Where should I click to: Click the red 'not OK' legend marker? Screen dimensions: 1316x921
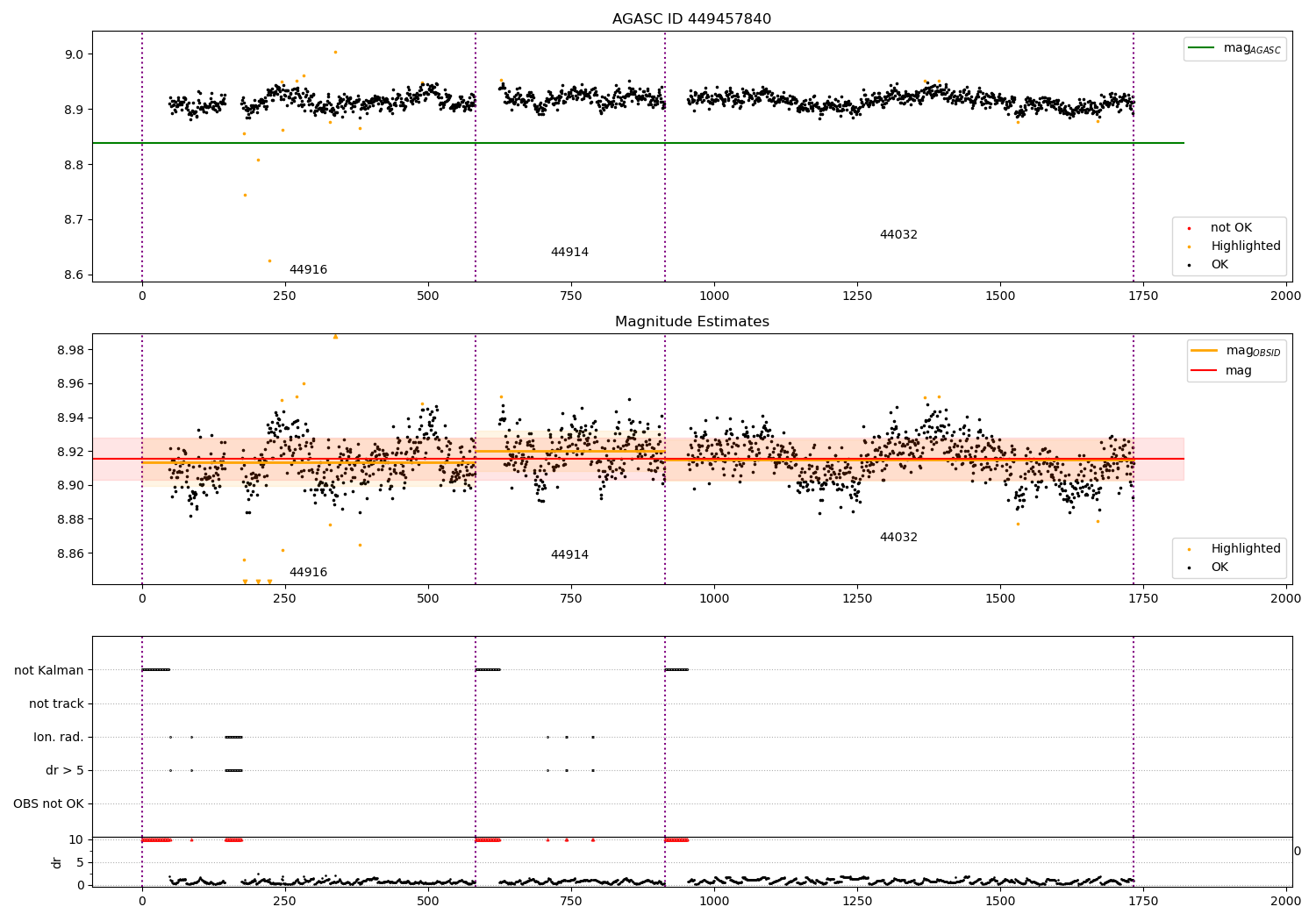[x=1190, y=228]
